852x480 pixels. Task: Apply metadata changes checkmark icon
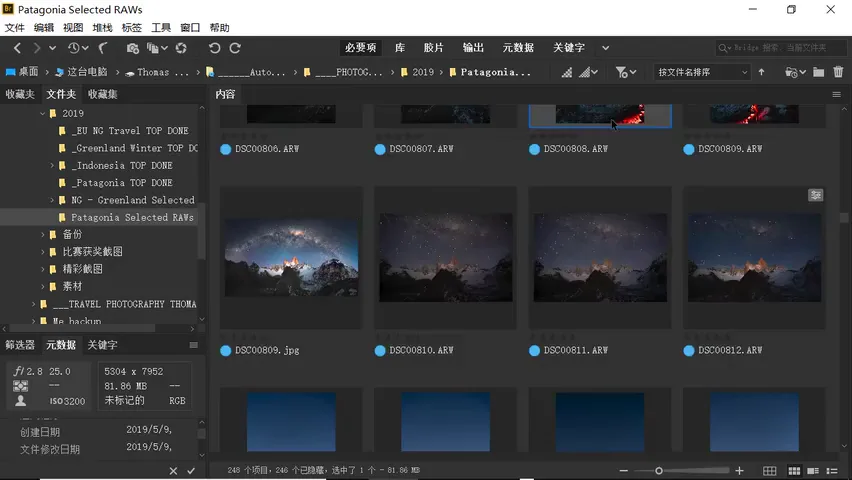click(x=191, y=471)
